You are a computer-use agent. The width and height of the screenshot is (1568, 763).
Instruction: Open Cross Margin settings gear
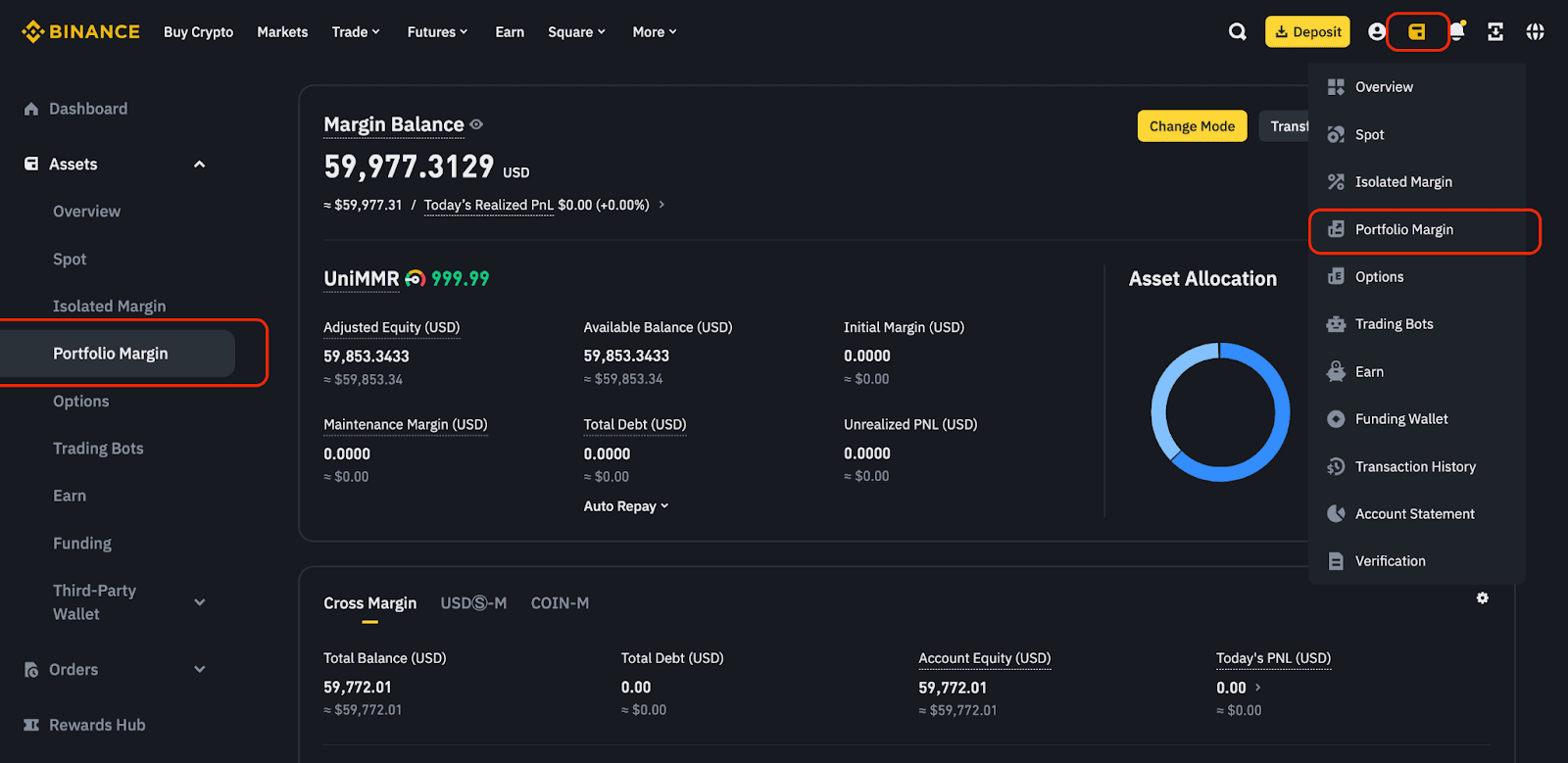click(x=1483, y=597)
